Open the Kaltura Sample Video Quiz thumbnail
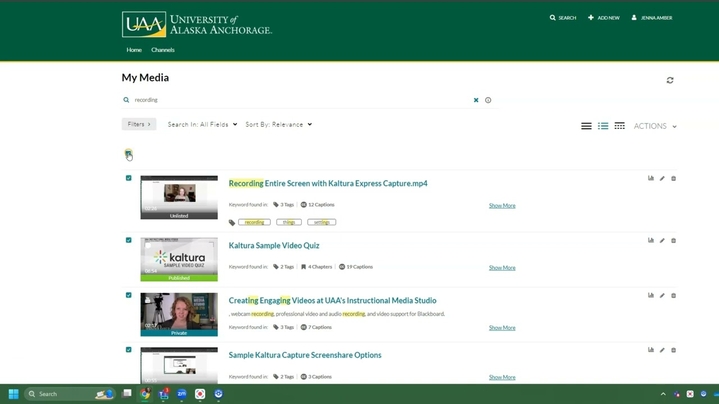 [179, 259]
